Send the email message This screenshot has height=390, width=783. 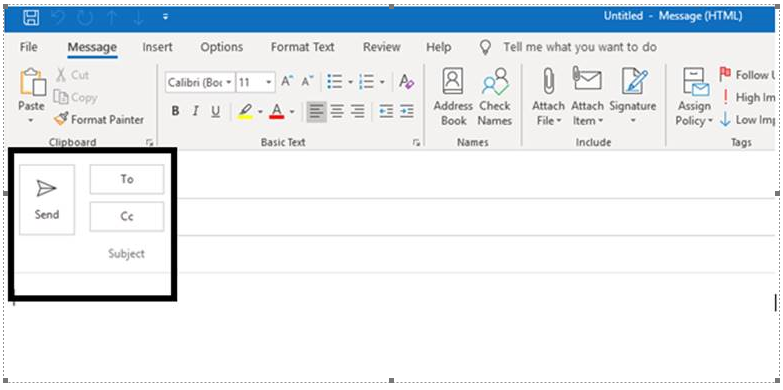[46, 200]
